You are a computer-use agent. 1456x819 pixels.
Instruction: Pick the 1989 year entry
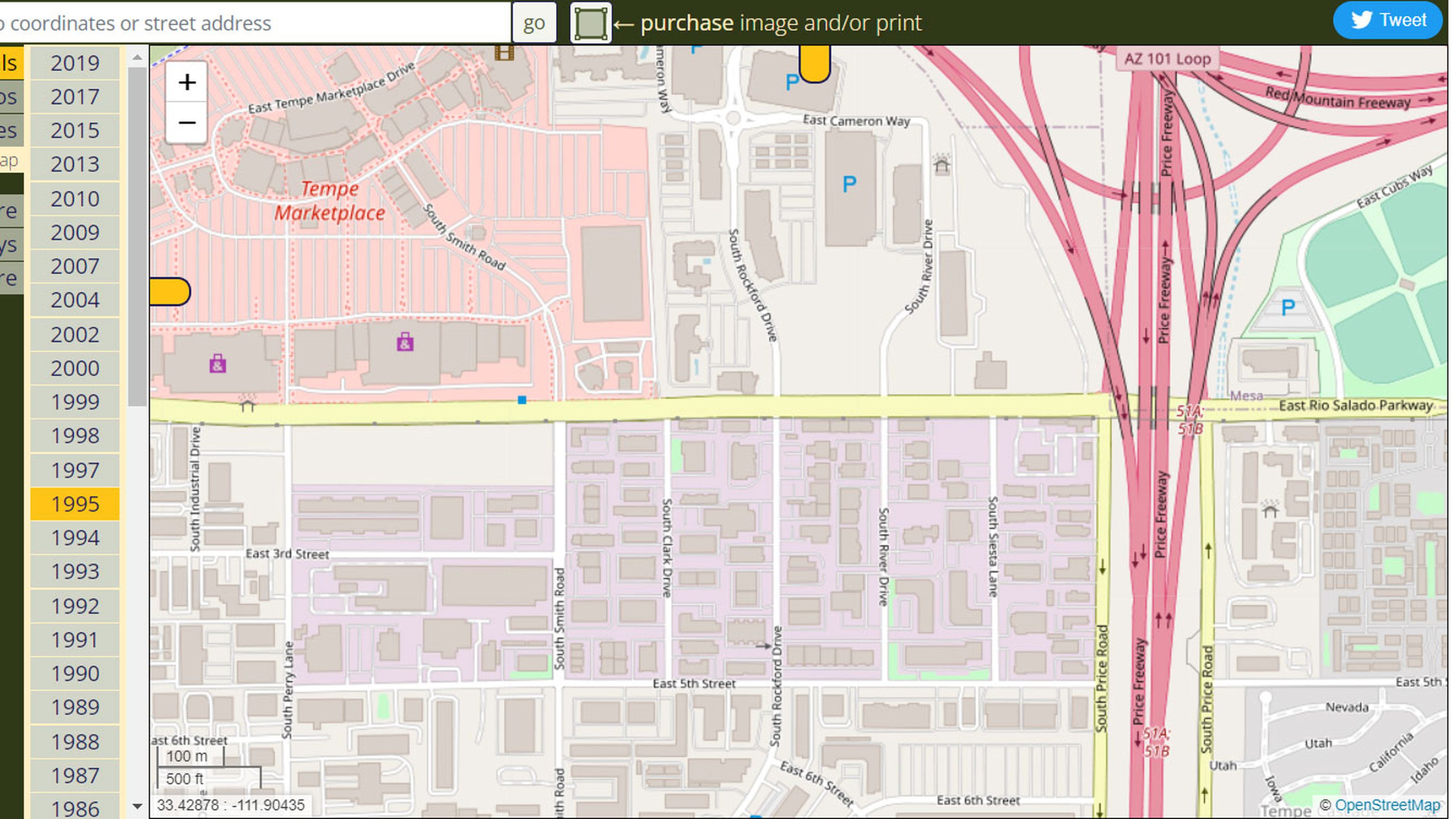tap(75, 707)
